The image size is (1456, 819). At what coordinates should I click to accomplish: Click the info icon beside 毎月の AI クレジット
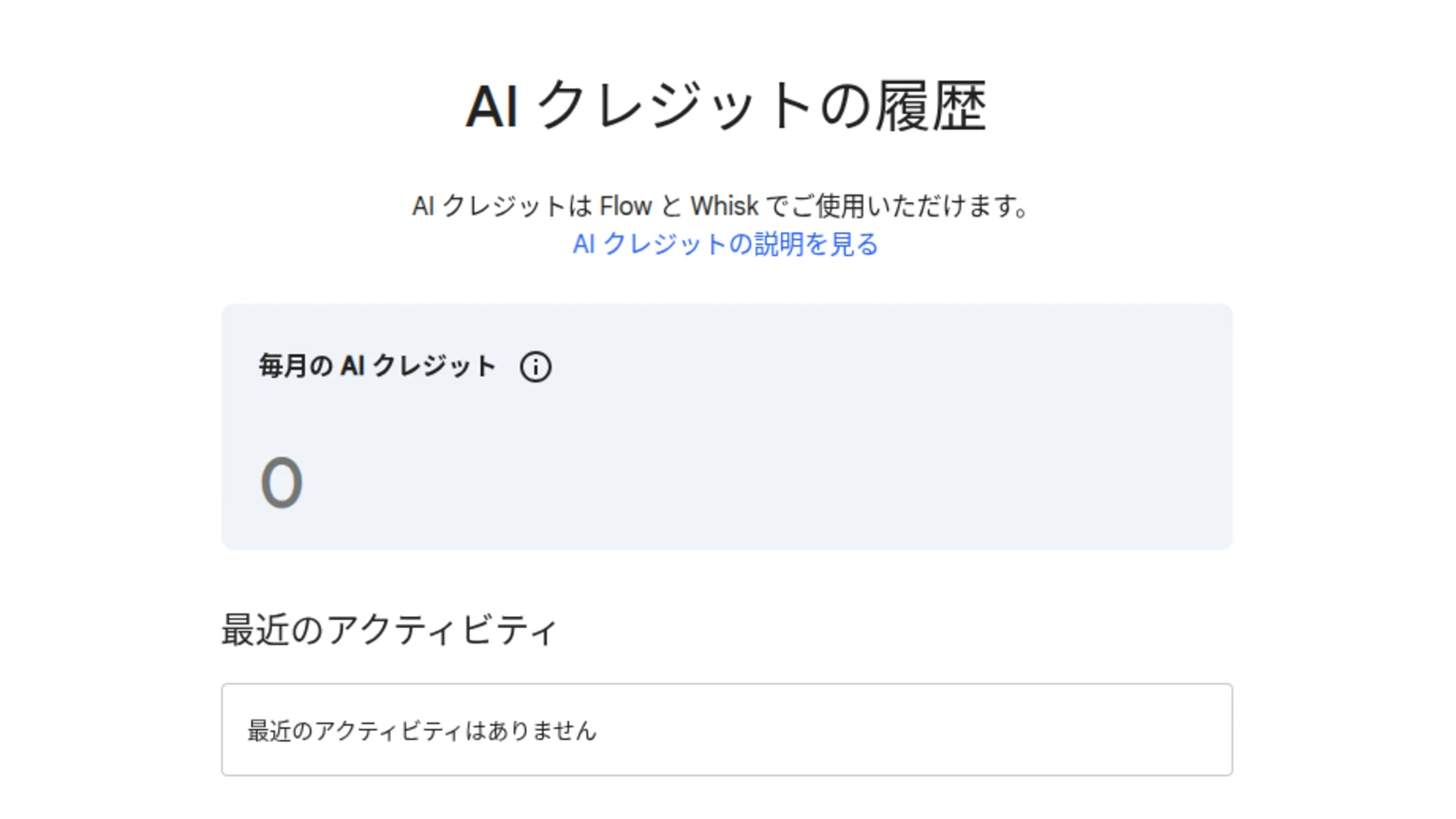coord(535,367)
